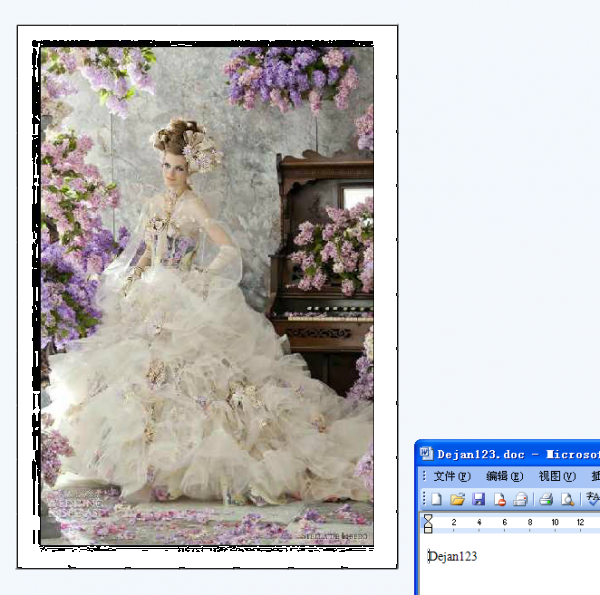
Task: Click the Permission restricted document icon
Action: [499, 499]
